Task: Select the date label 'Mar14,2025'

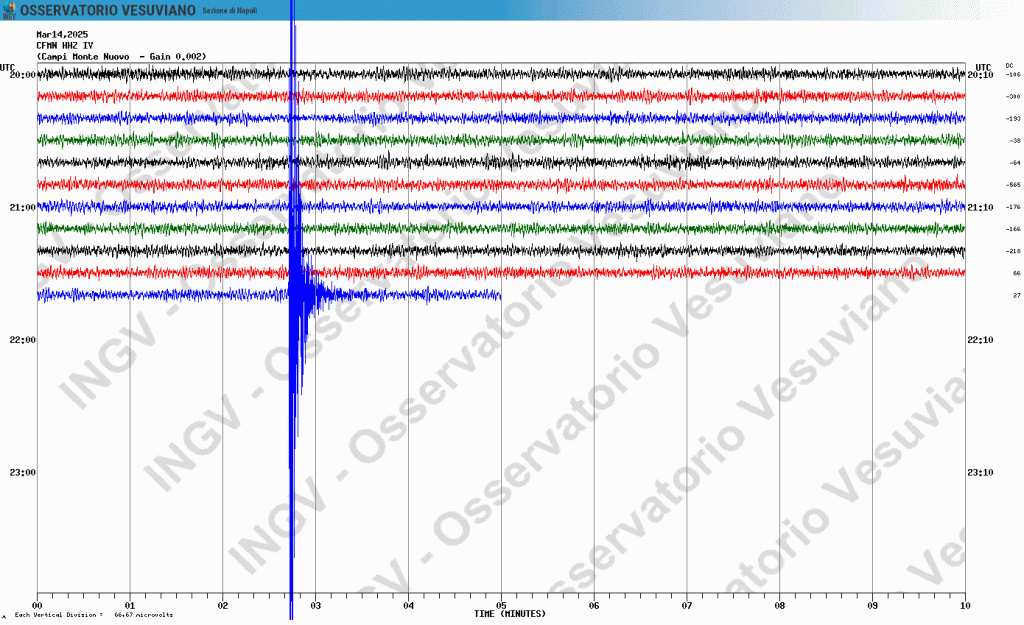Action: pyautogui.click(x=62, y=35)
